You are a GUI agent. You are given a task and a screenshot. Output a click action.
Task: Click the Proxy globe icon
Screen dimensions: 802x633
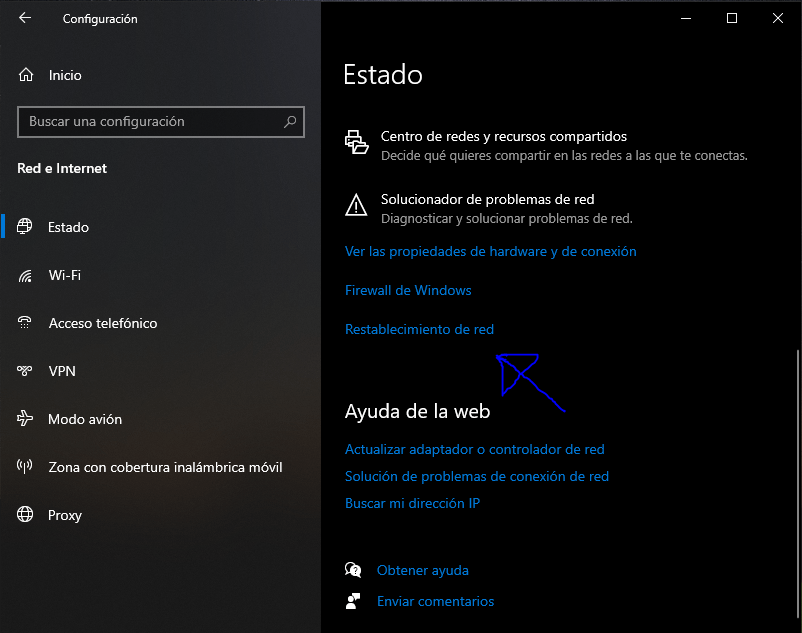coord(25,514)
